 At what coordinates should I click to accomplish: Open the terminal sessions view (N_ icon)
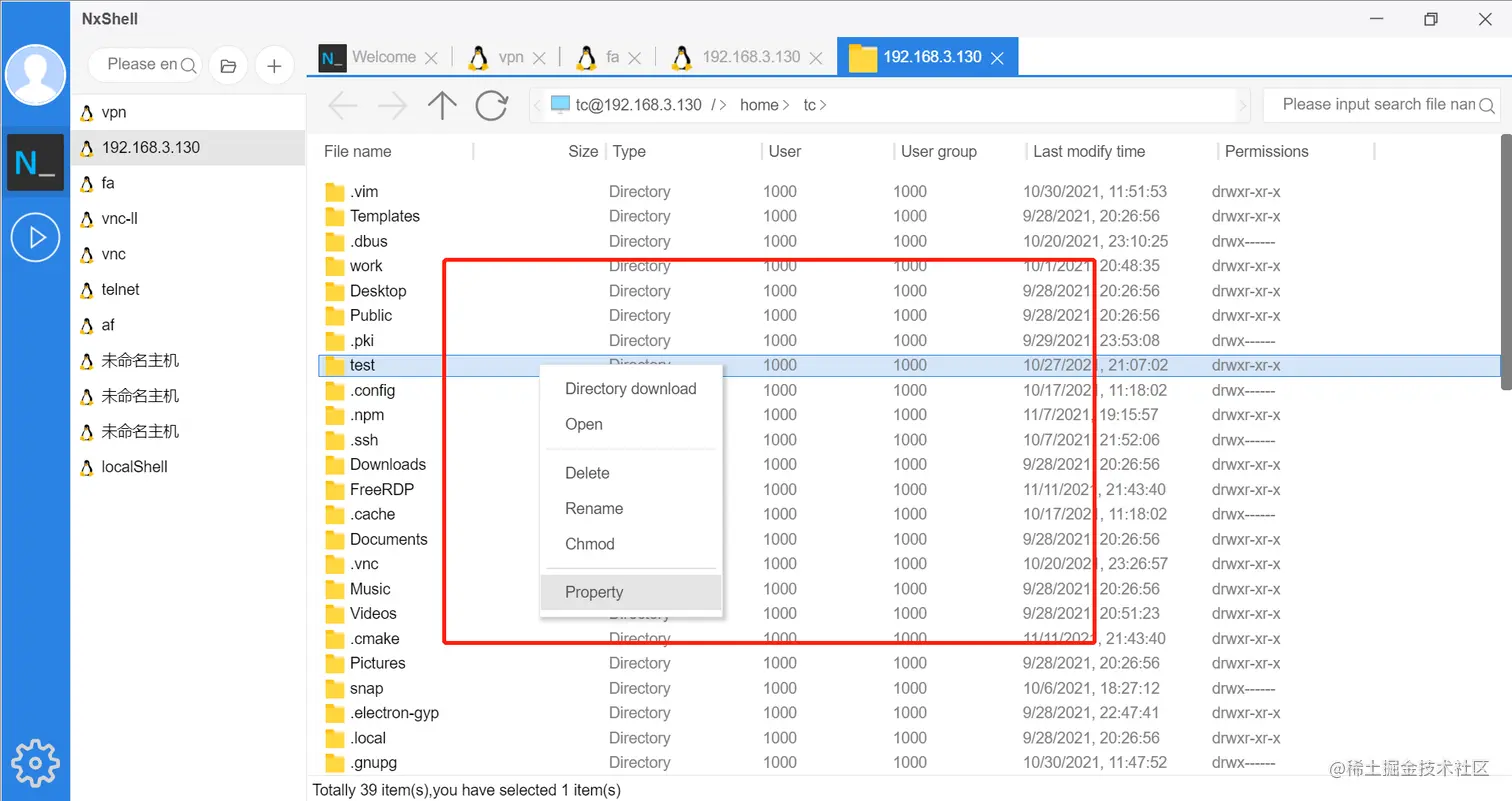coord(35,162)
